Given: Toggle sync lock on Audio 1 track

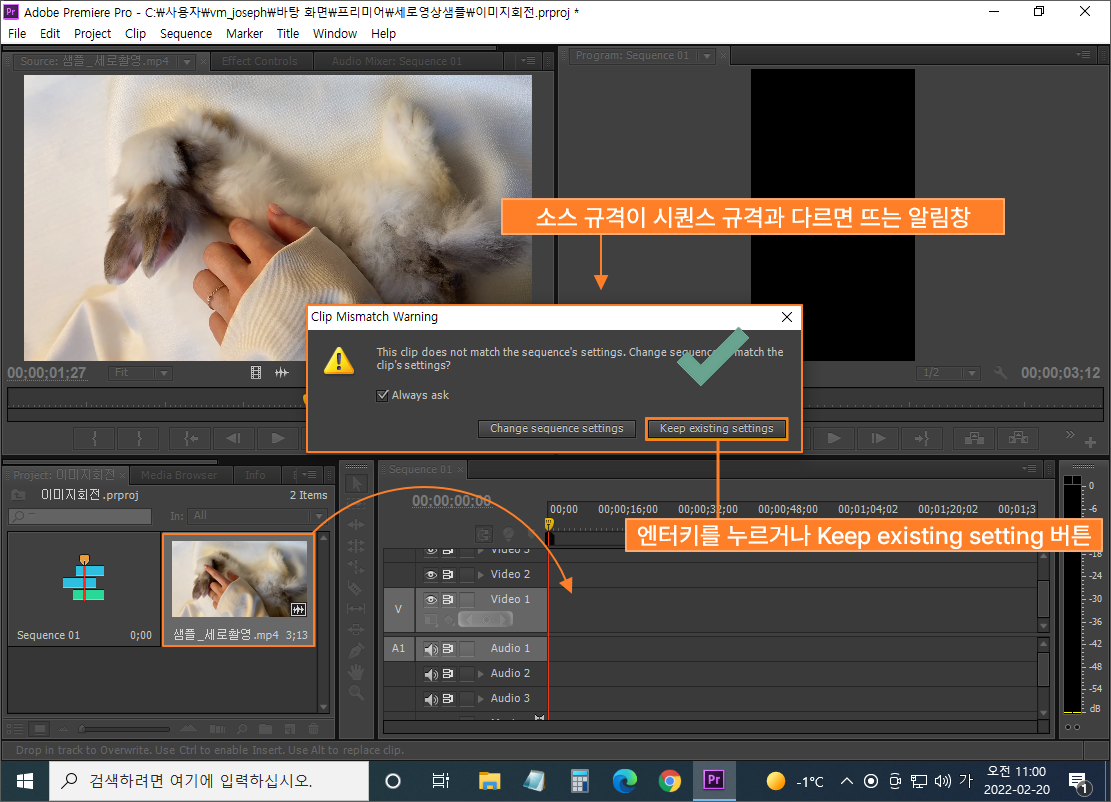Looking at the screenshot, I should pos(448,648).
